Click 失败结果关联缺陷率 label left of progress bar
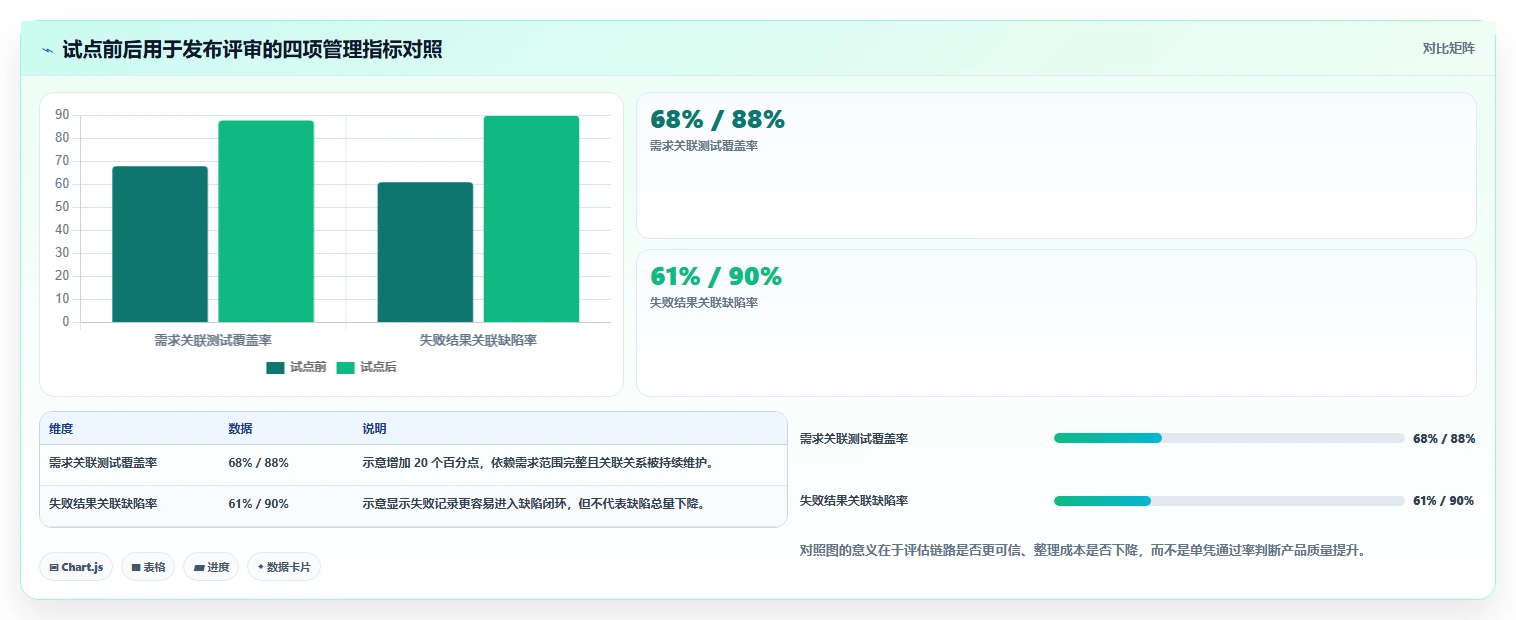1516x620 pixels. click(854, 501)
